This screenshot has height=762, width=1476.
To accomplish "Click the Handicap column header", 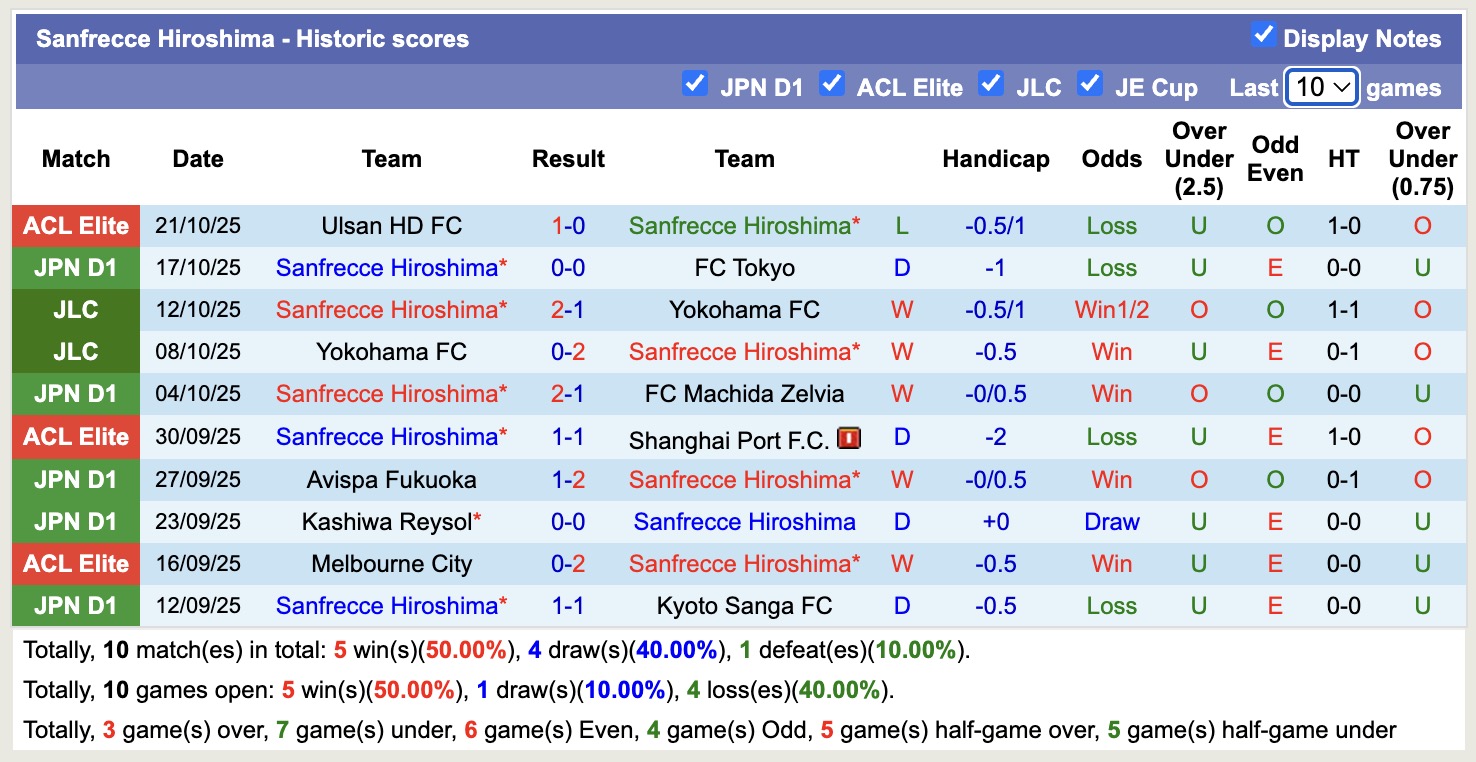I will pyautogui.click(x=996, y=158).
